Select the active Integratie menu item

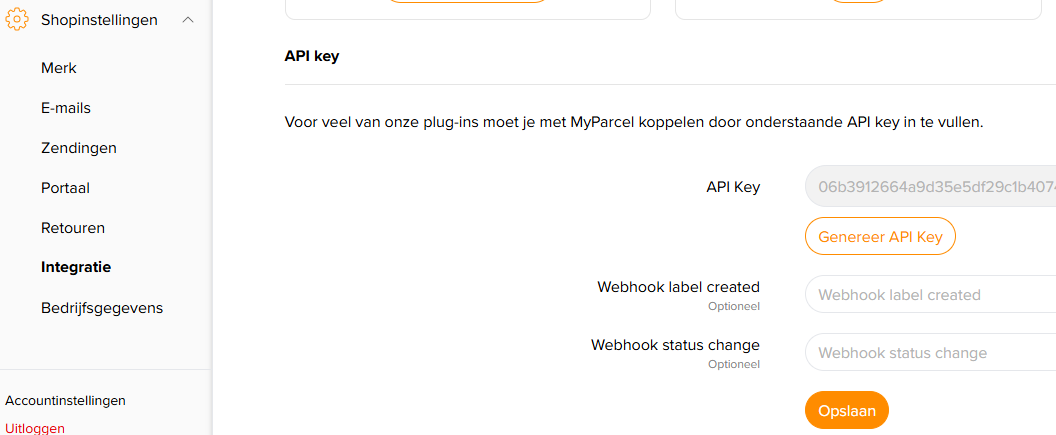click(x=76, y=267)
